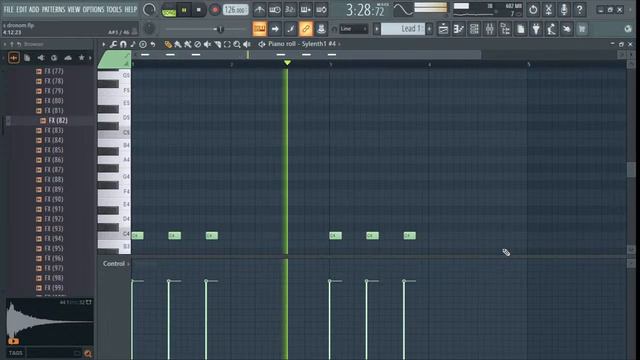This screenshot has width=640, height=360.
Task: Open the HELP menu
Action: coord(131,9)
